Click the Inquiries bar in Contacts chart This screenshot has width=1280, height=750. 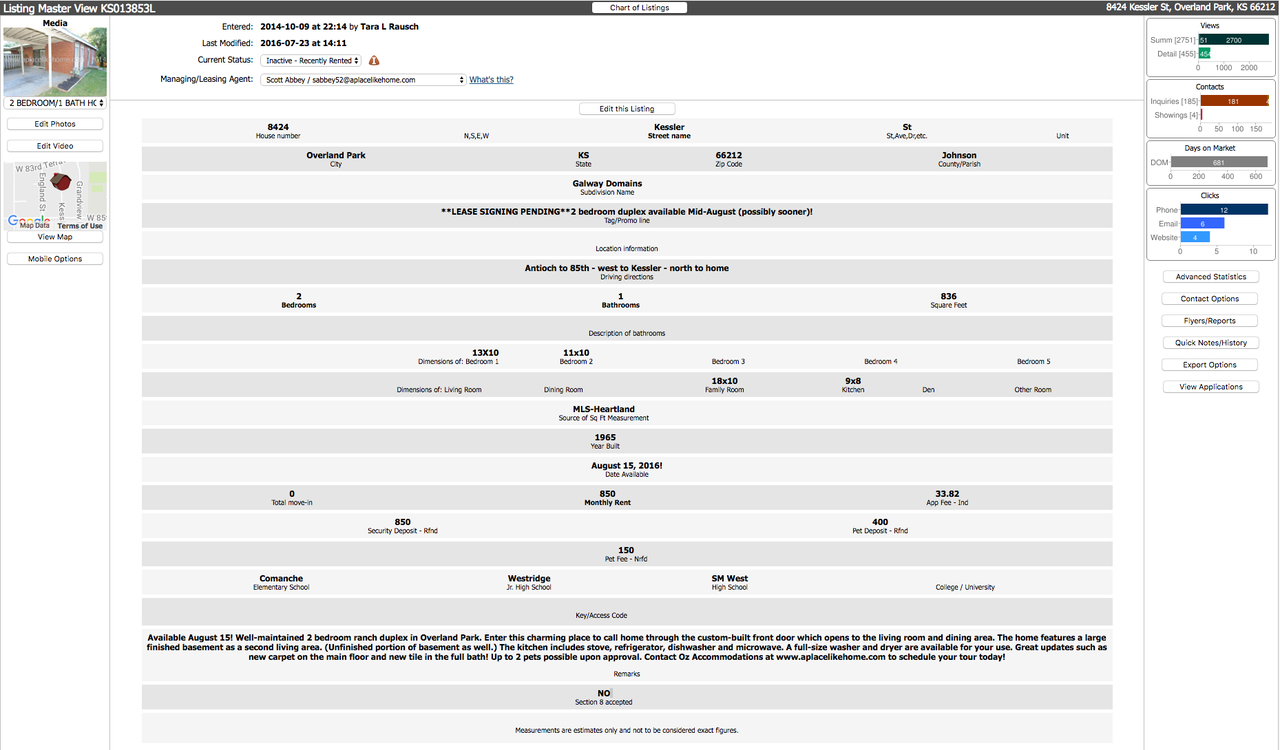tap(1233, 101)
